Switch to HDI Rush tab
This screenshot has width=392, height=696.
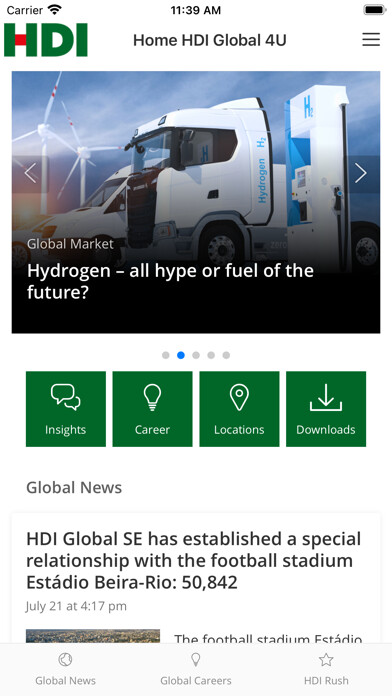click(326, 669)
